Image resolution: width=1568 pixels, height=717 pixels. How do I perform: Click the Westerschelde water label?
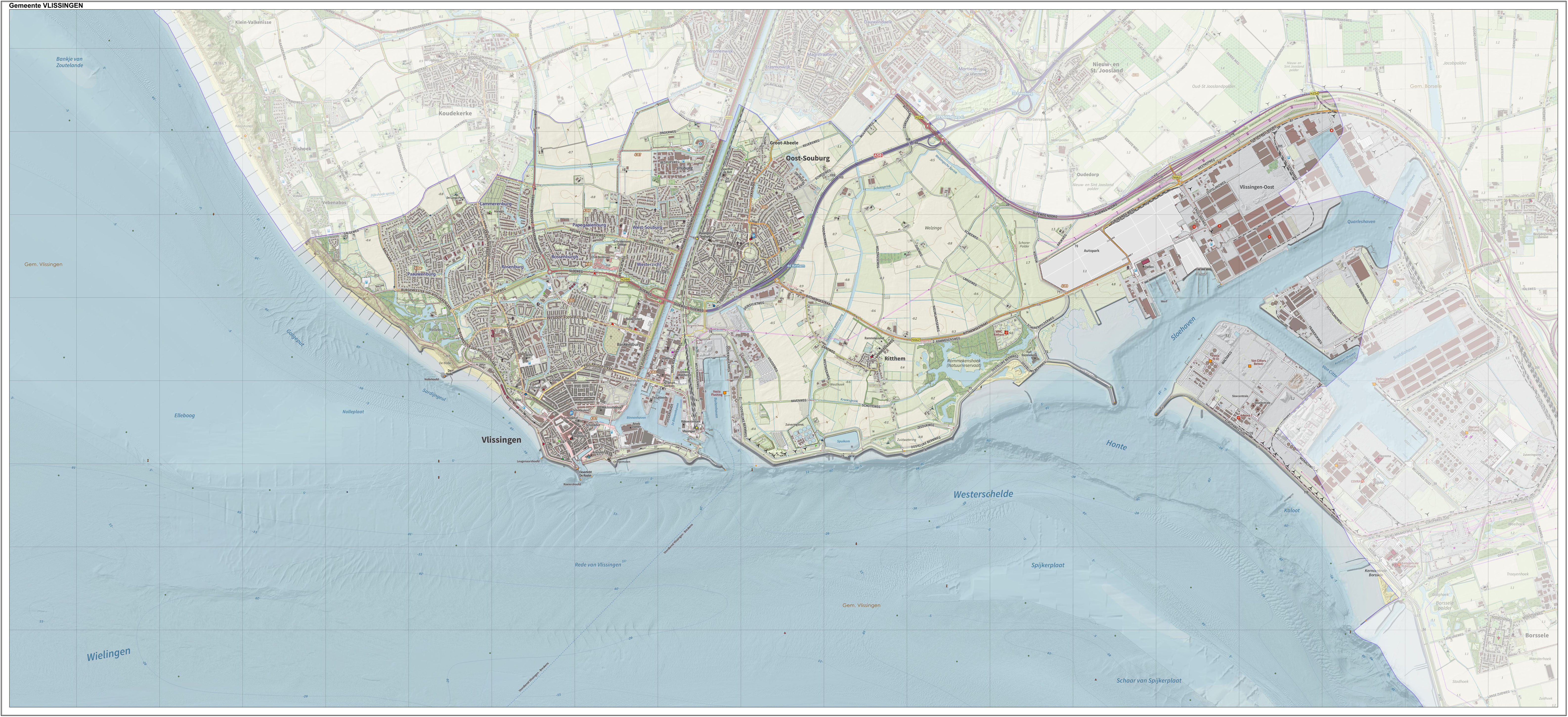click(983, 494)
